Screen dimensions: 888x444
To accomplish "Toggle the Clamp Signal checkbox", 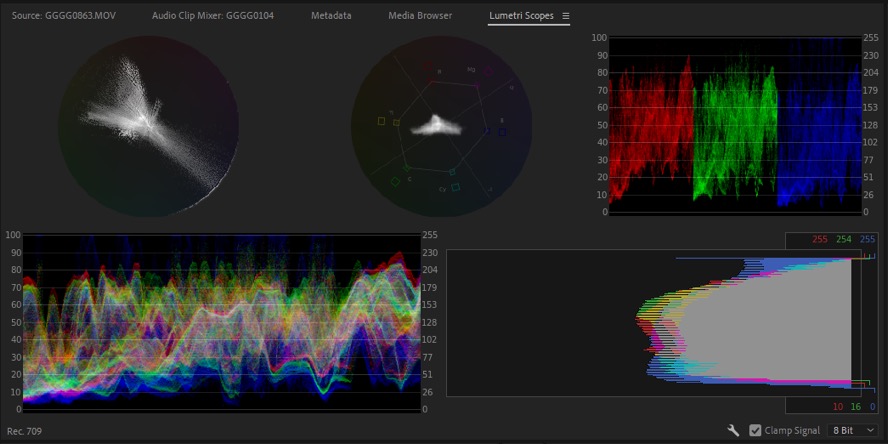I will coord(755,430).
